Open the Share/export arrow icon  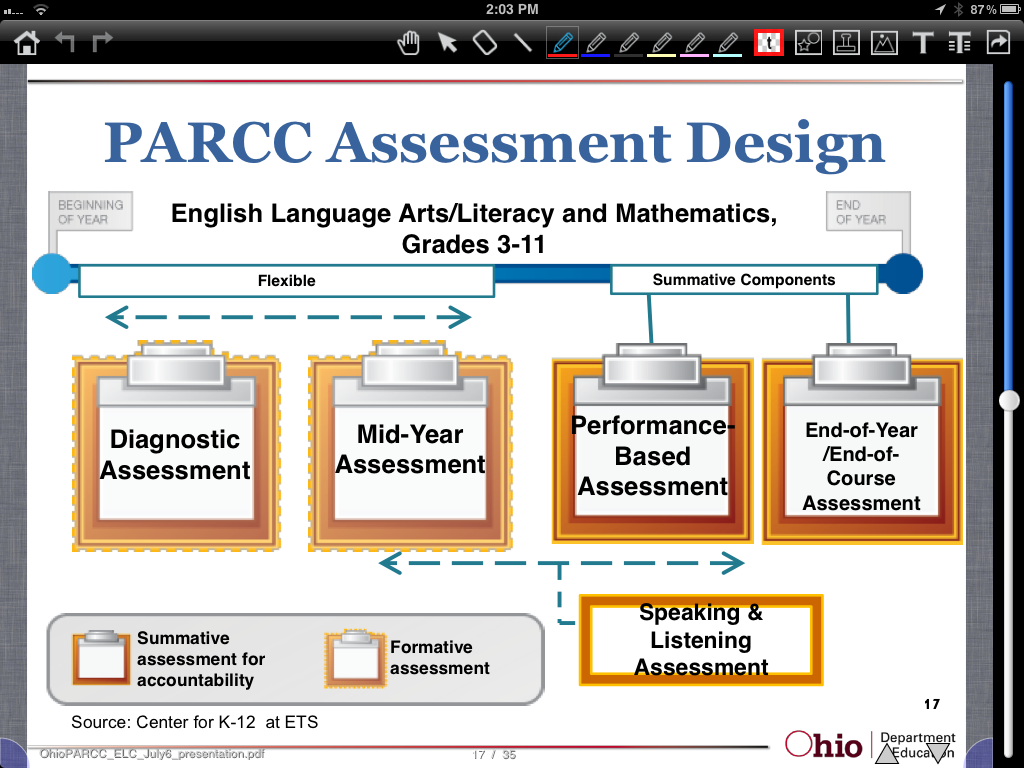(x=999, y=42)
